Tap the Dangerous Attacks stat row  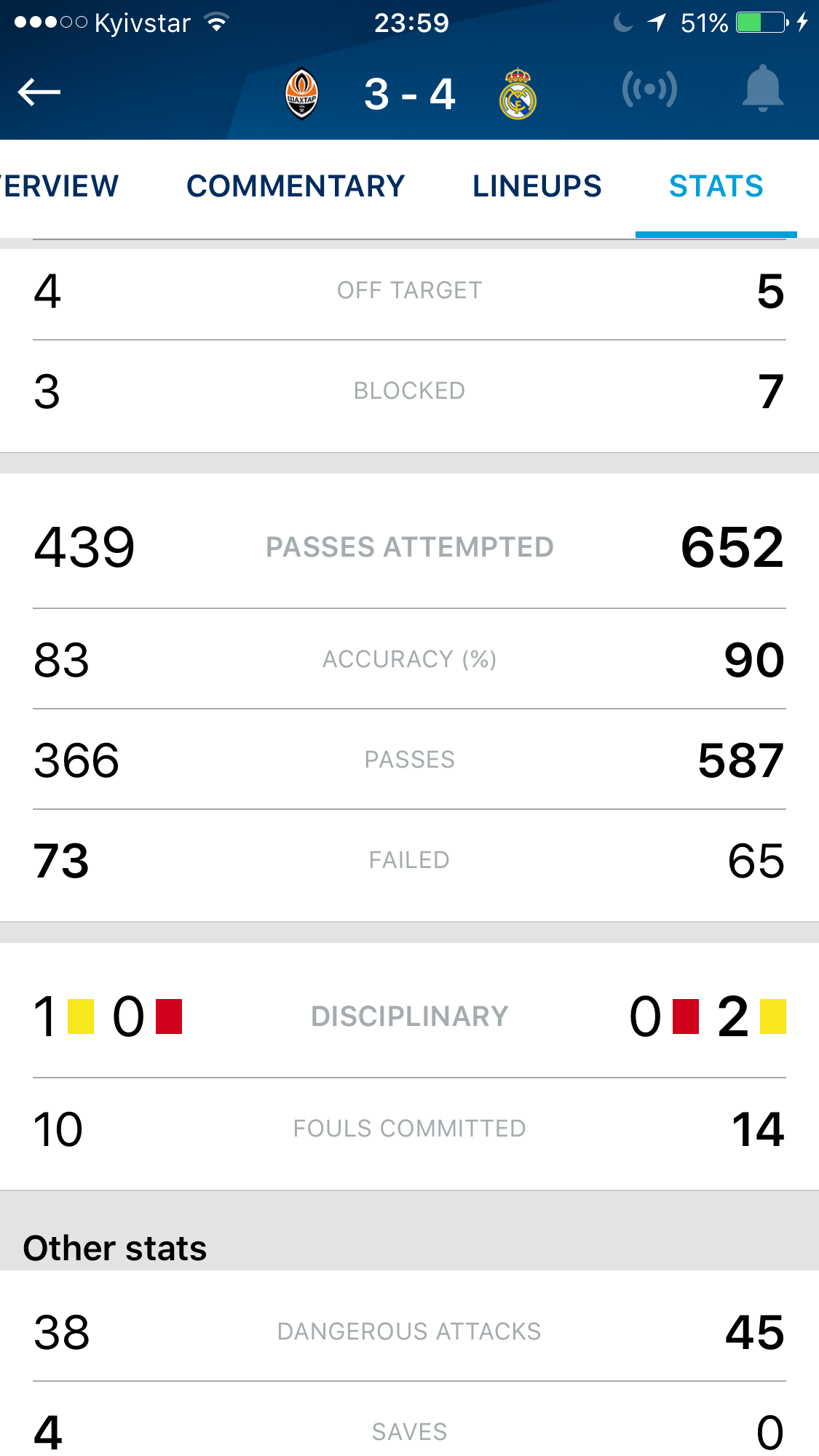tap(409, 1332)
